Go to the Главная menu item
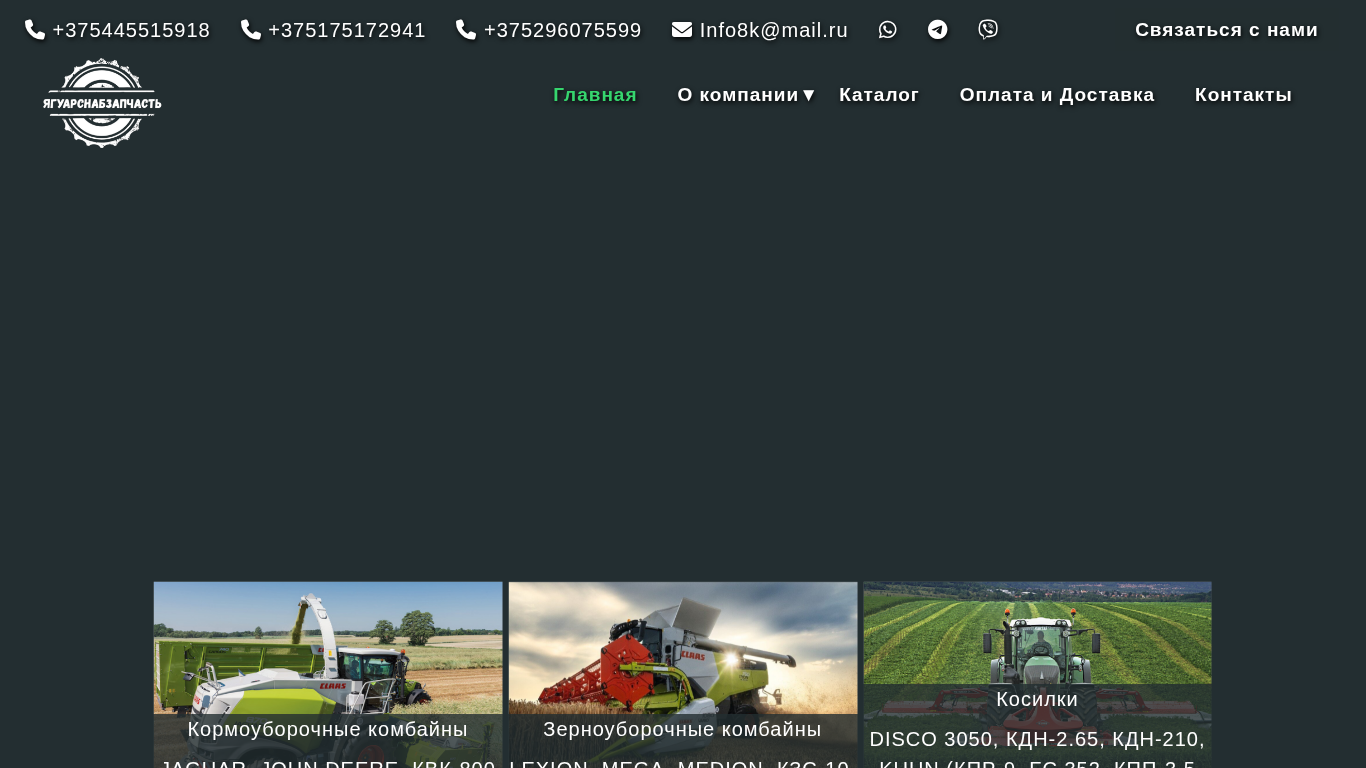1366x768 pixels. coord(595,95)
